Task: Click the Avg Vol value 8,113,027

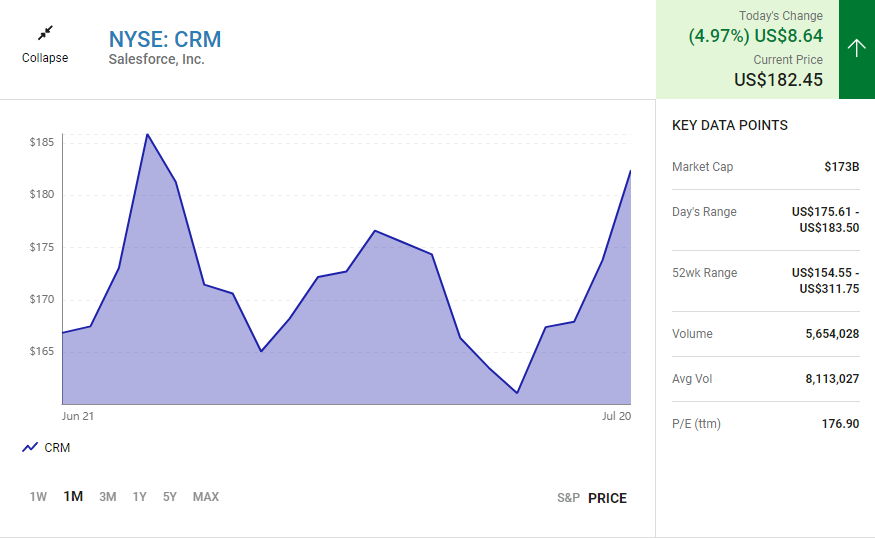Action: 832,379
